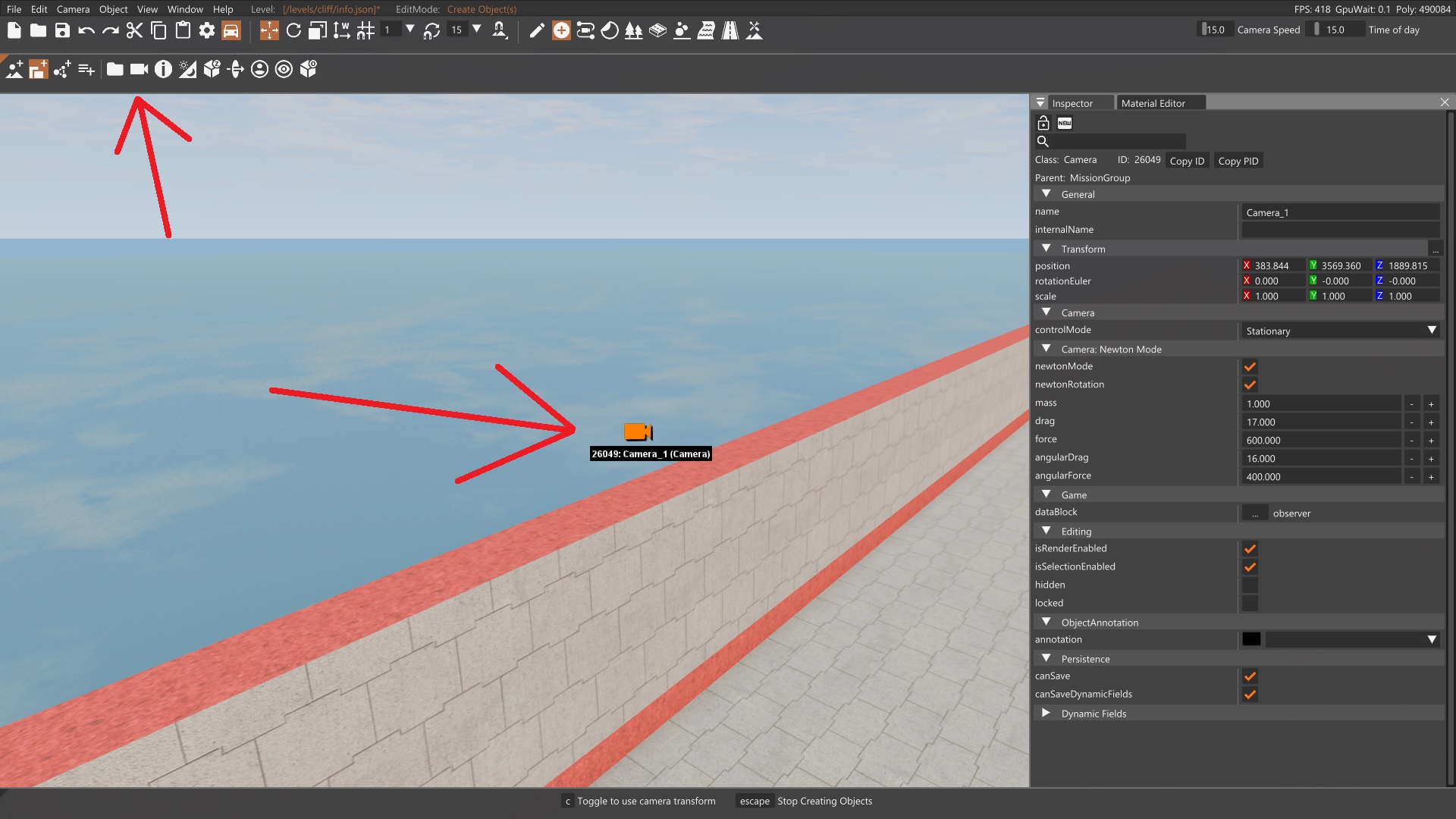This screenshot has height=819, width=1456.
Task: Click the black annotation color swatch
Action: (1251, 639)
